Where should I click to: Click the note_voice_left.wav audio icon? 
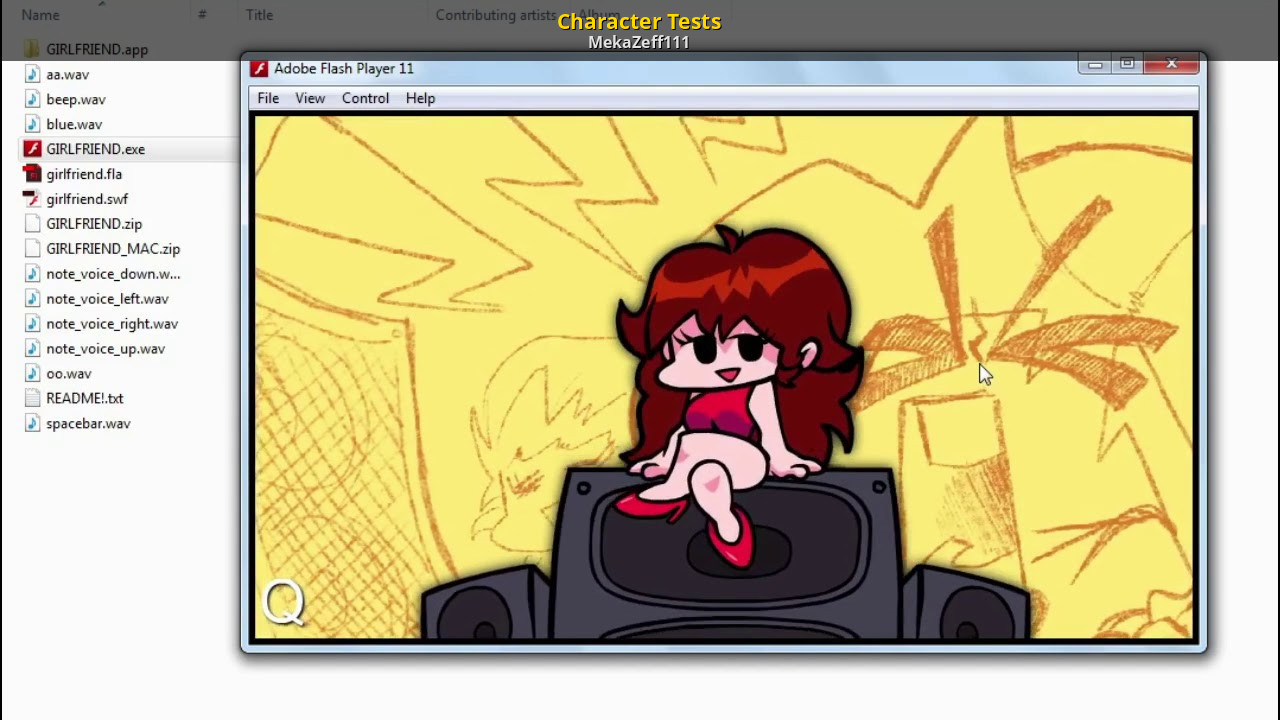(32, 299)
